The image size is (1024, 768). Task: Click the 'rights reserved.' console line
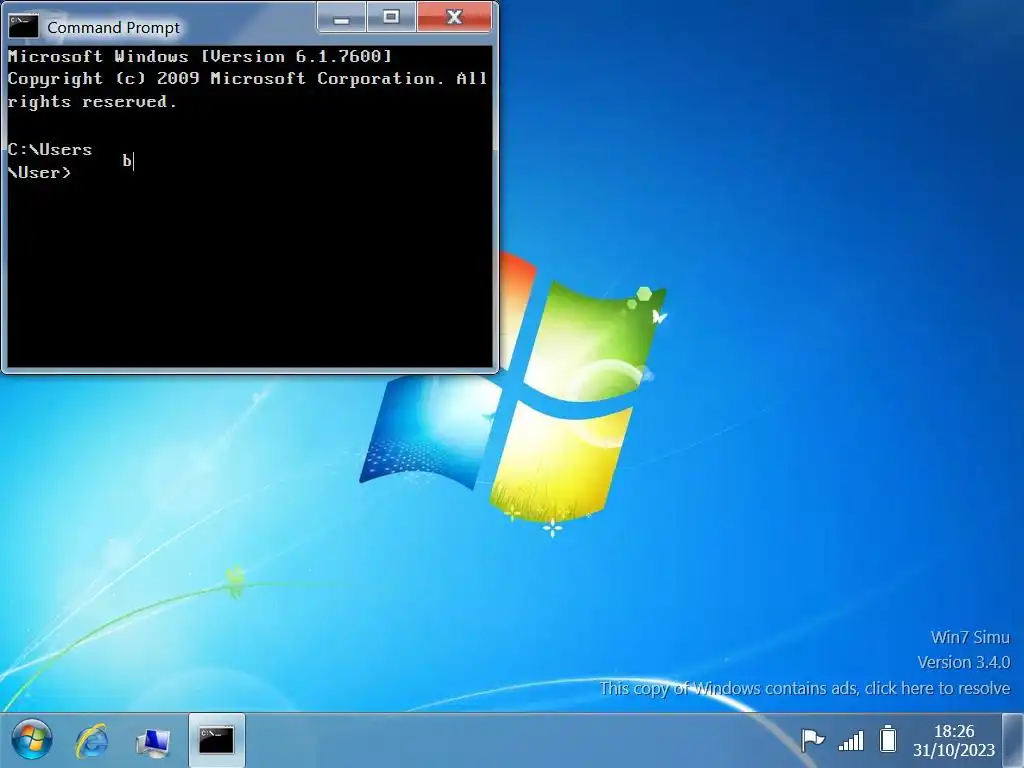point(92,102)
